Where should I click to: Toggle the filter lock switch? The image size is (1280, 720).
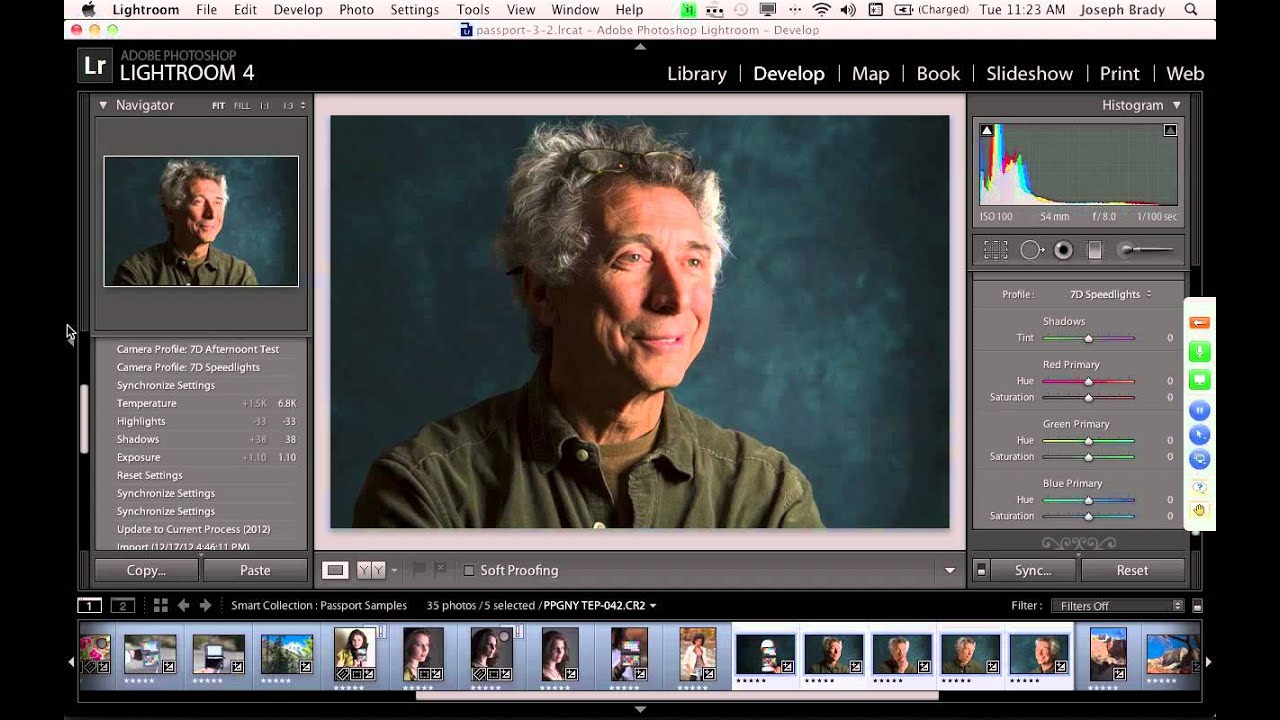pos(1198,606)
